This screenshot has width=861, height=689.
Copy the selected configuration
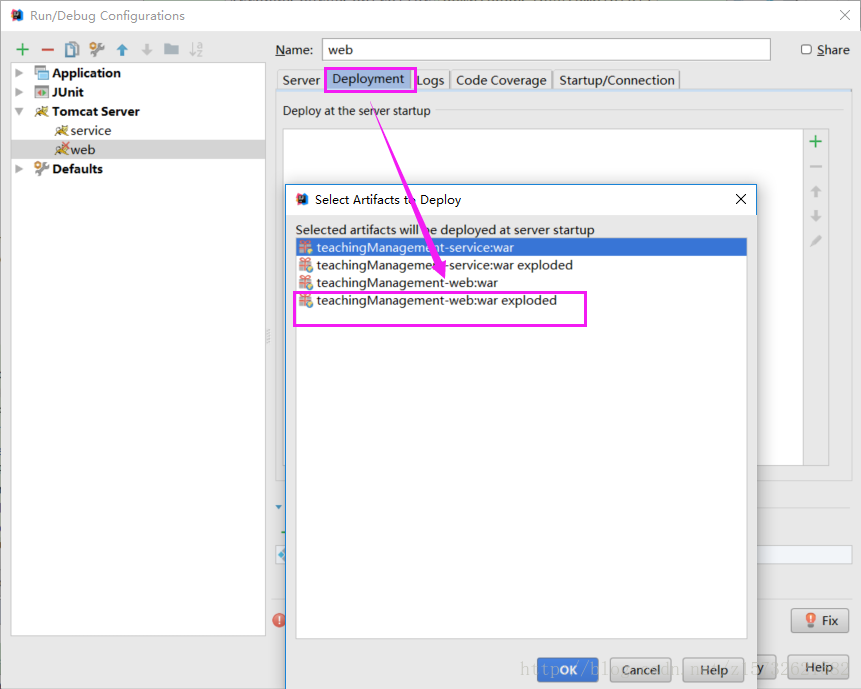[x=72, y=49]
